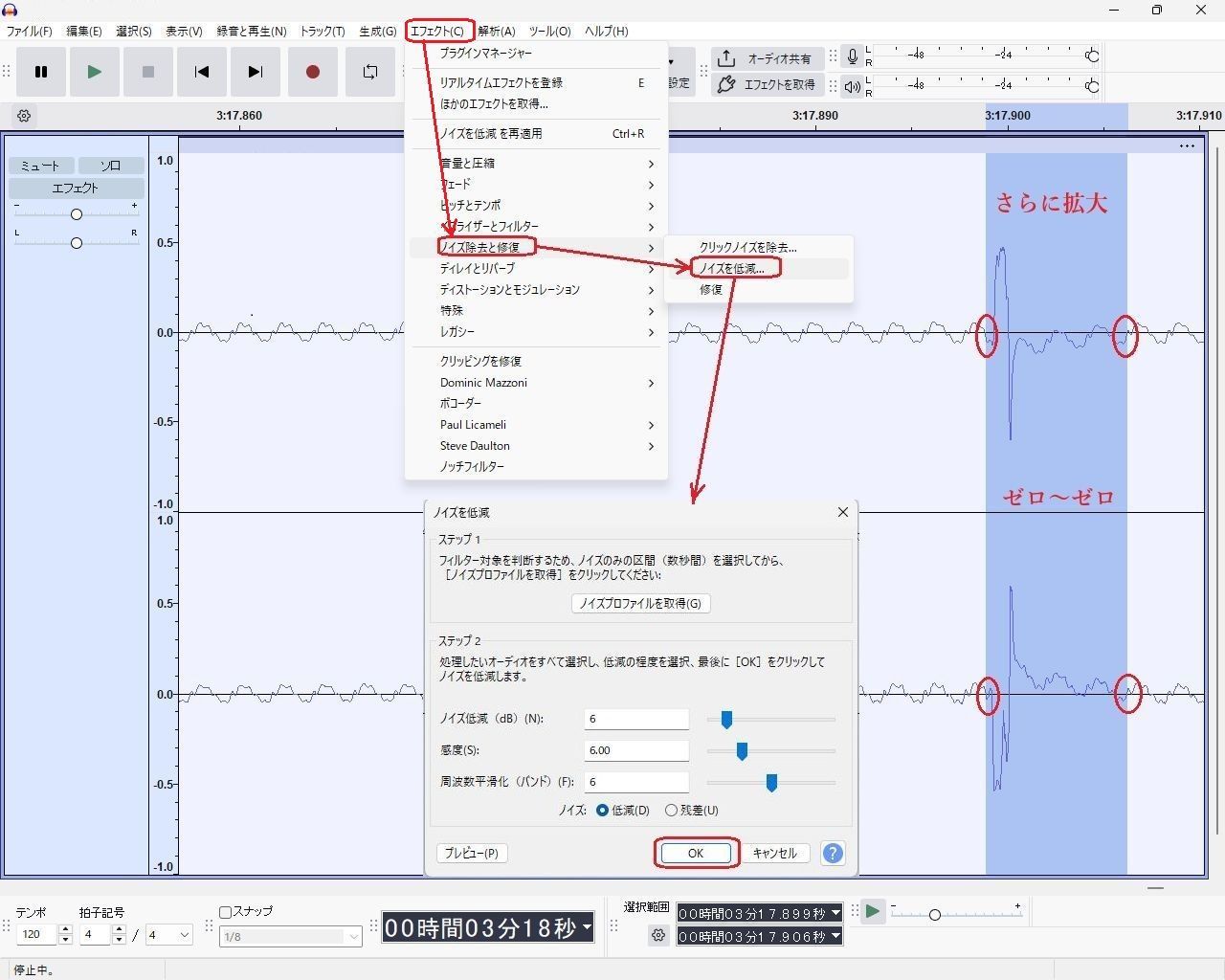Expand the 音量と圧縮 submenu
The height and width of the screenshot is (980, 1225).
coord(546,164)
